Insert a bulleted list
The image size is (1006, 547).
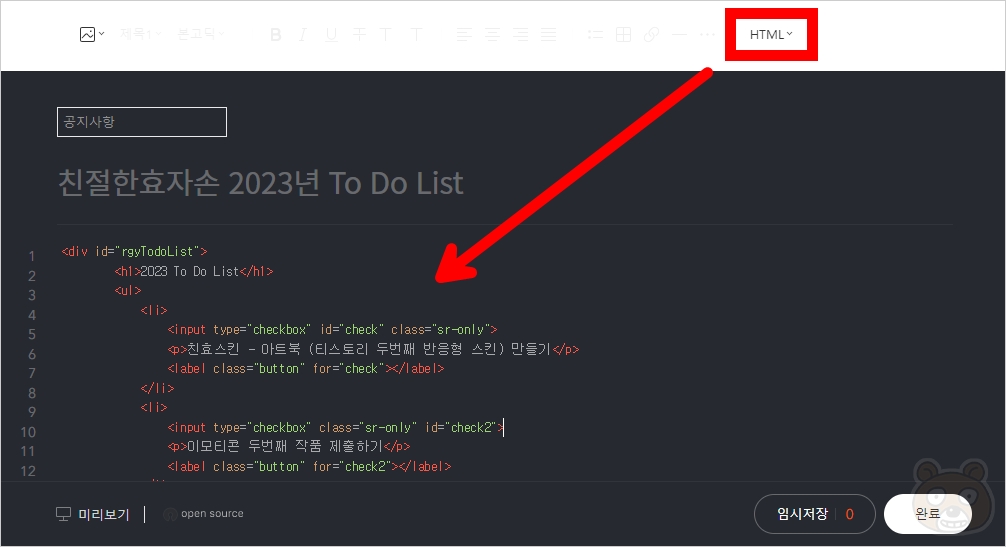click(595, 35)
